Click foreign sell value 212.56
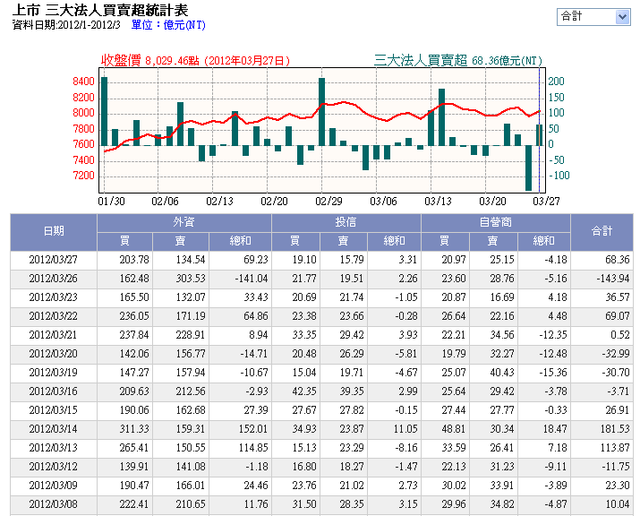The height and width of the screenshot is (516, 640). (191, 391)
